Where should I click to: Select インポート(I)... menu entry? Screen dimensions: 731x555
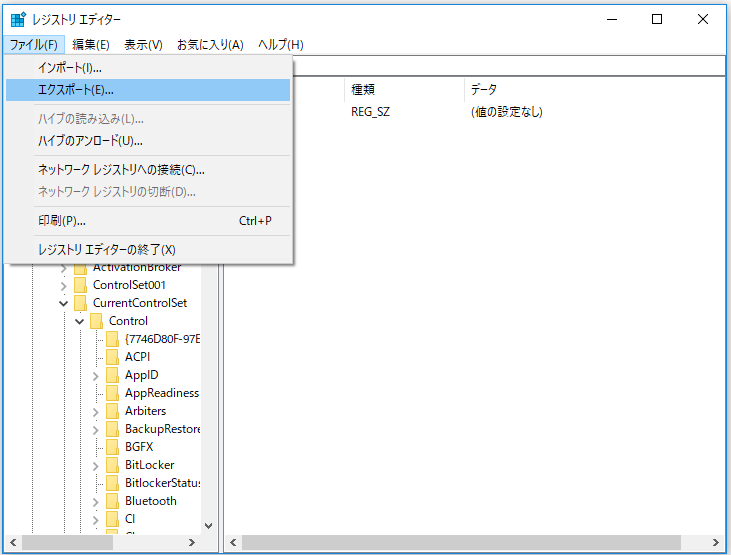click(70, 67)
